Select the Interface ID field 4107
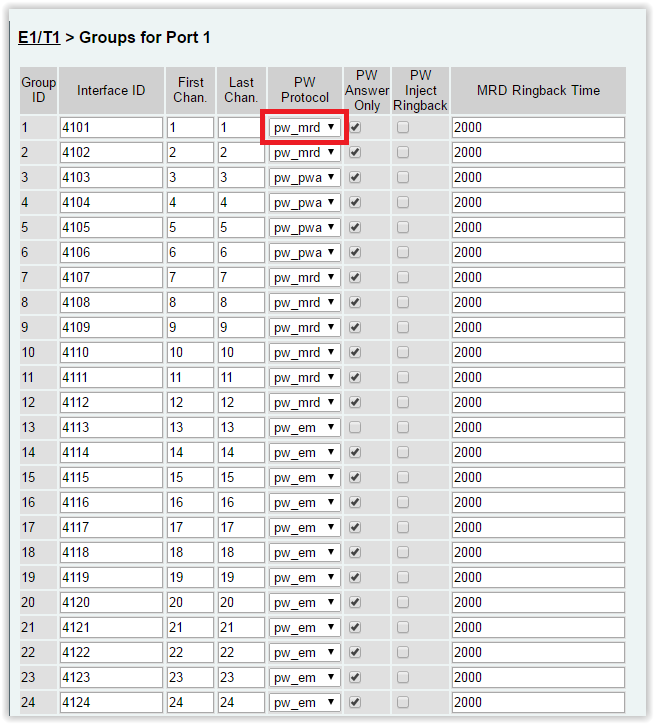654x724 pixels. (111, 278)
